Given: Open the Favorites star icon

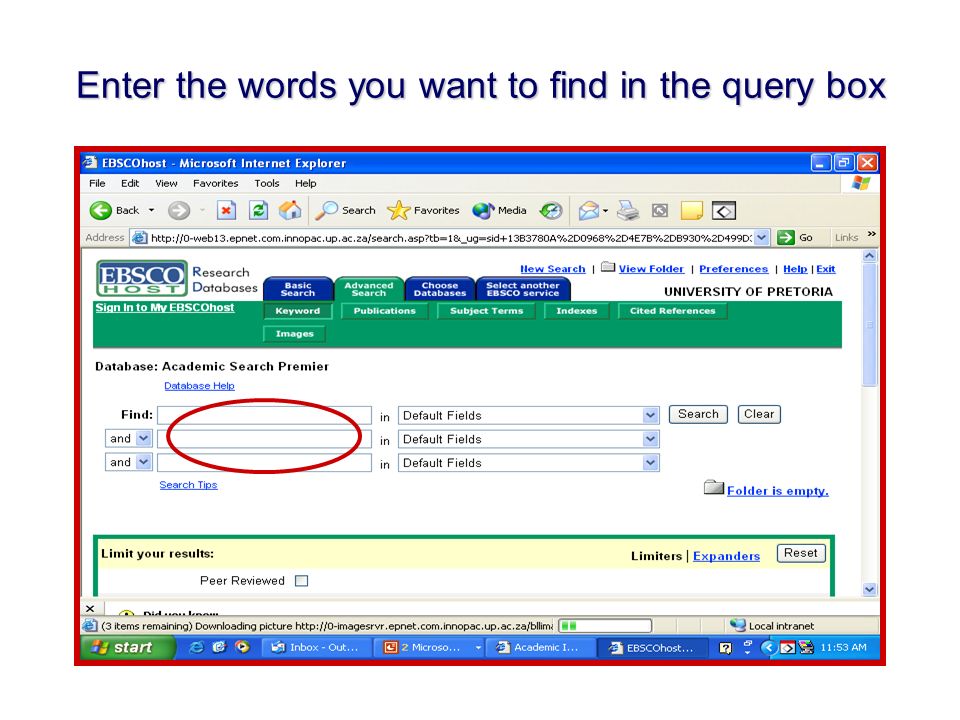Looking at the screenshot, I should (x=399, y=211).
